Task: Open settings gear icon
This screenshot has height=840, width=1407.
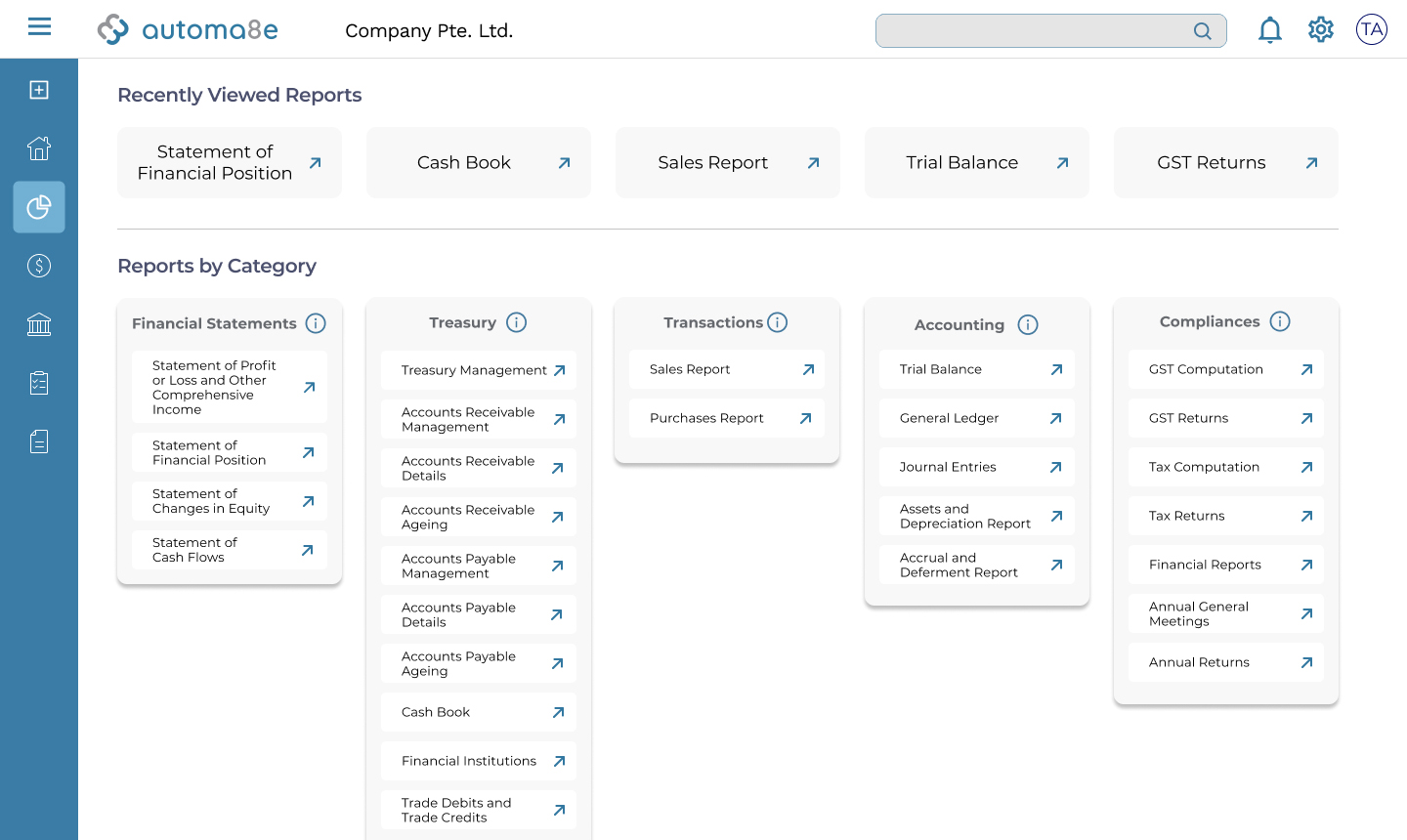Action: tap(1321, 29)
